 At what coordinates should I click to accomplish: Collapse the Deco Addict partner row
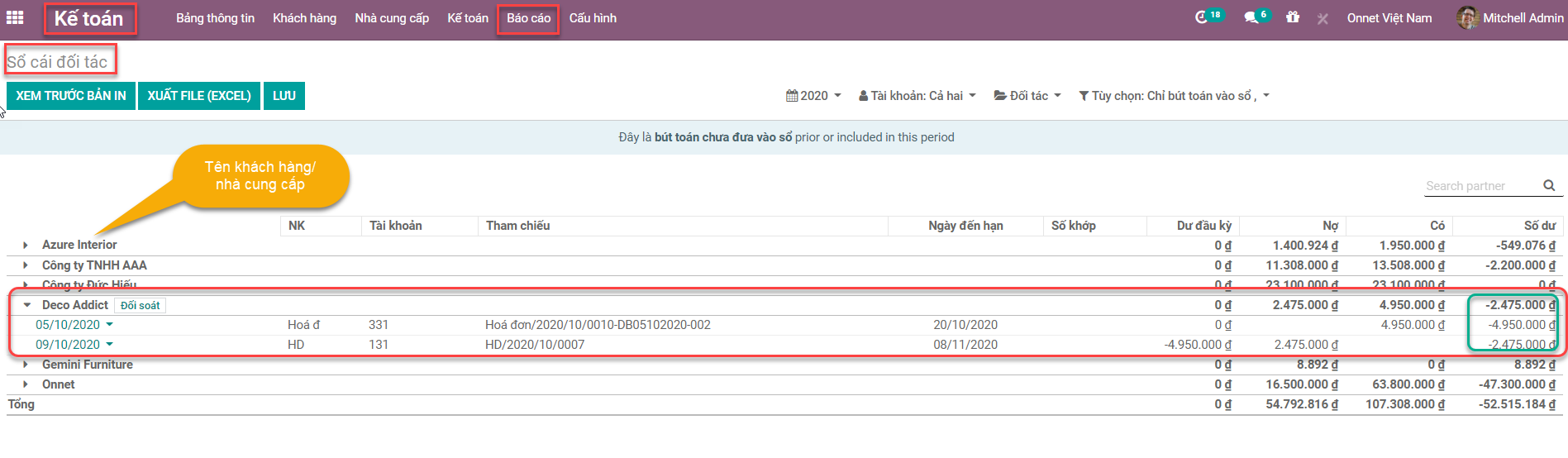[26, 305]
